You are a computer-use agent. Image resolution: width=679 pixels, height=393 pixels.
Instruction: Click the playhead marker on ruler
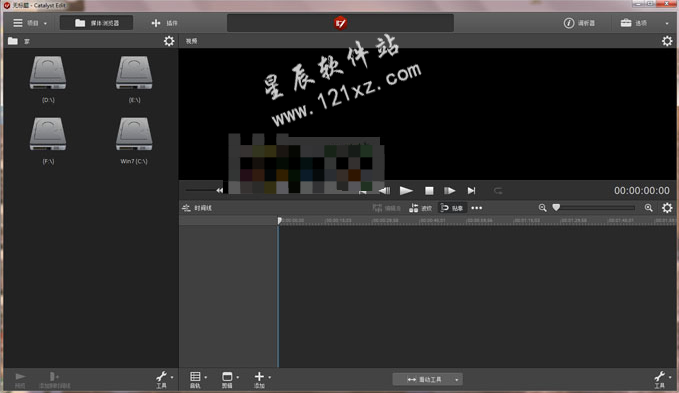pos(279,220)
